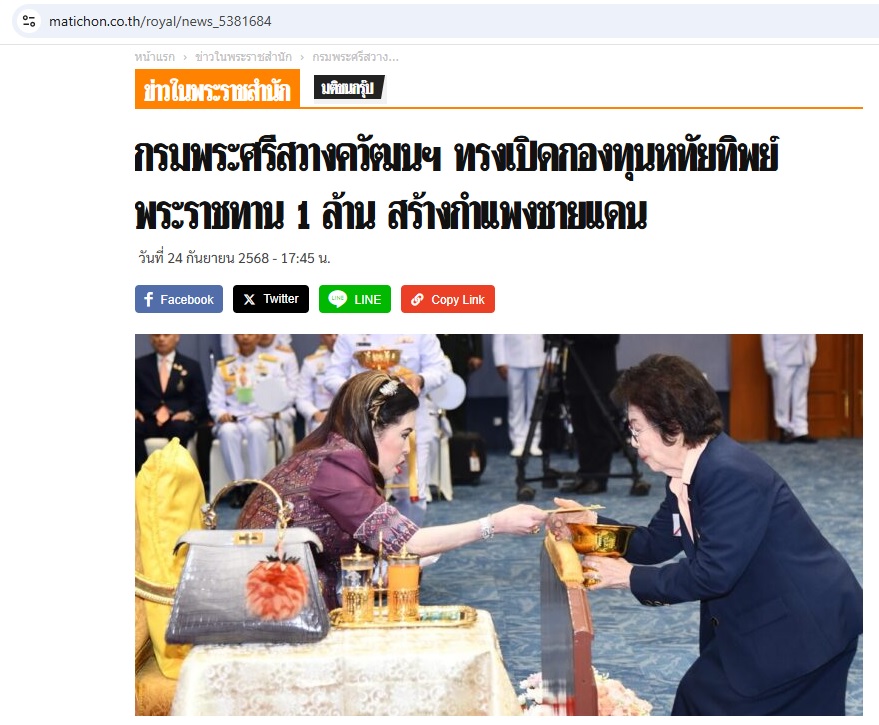Image resolution: width=879 pixels, height=725 pixels.
Task: Open the main article photo
Action: click(499, 525)
